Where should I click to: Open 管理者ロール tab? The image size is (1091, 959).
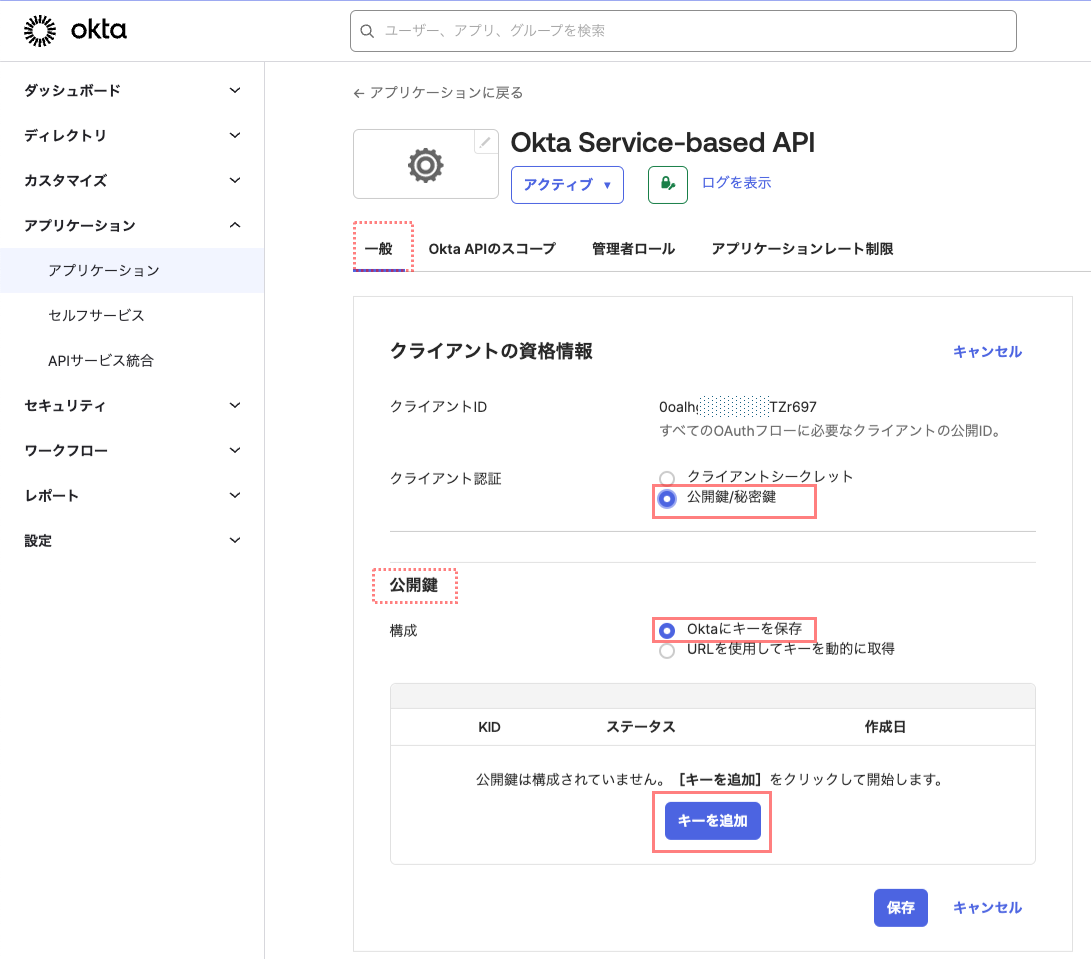tap(633, 249)
